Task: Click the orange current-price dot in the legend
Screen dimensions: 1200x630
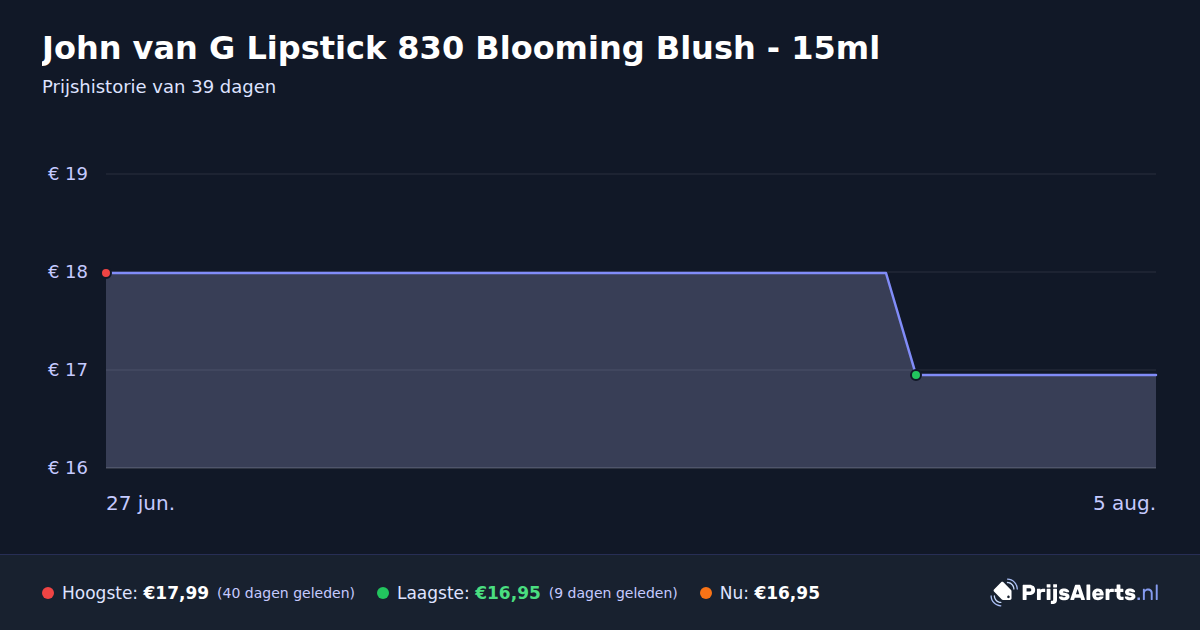Action: (706, 593)
